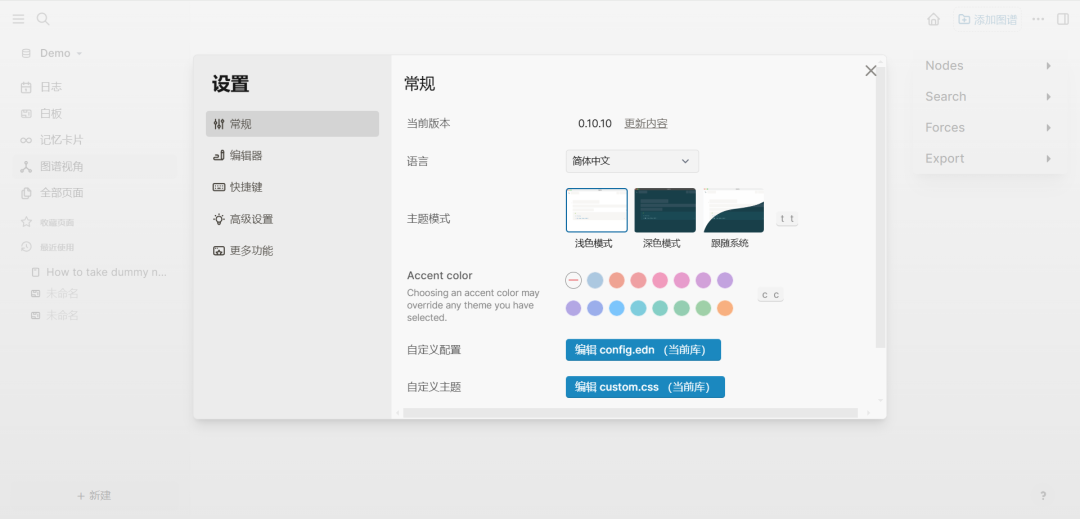Click the 't t' theme shortcut badge

pos(787,219)
